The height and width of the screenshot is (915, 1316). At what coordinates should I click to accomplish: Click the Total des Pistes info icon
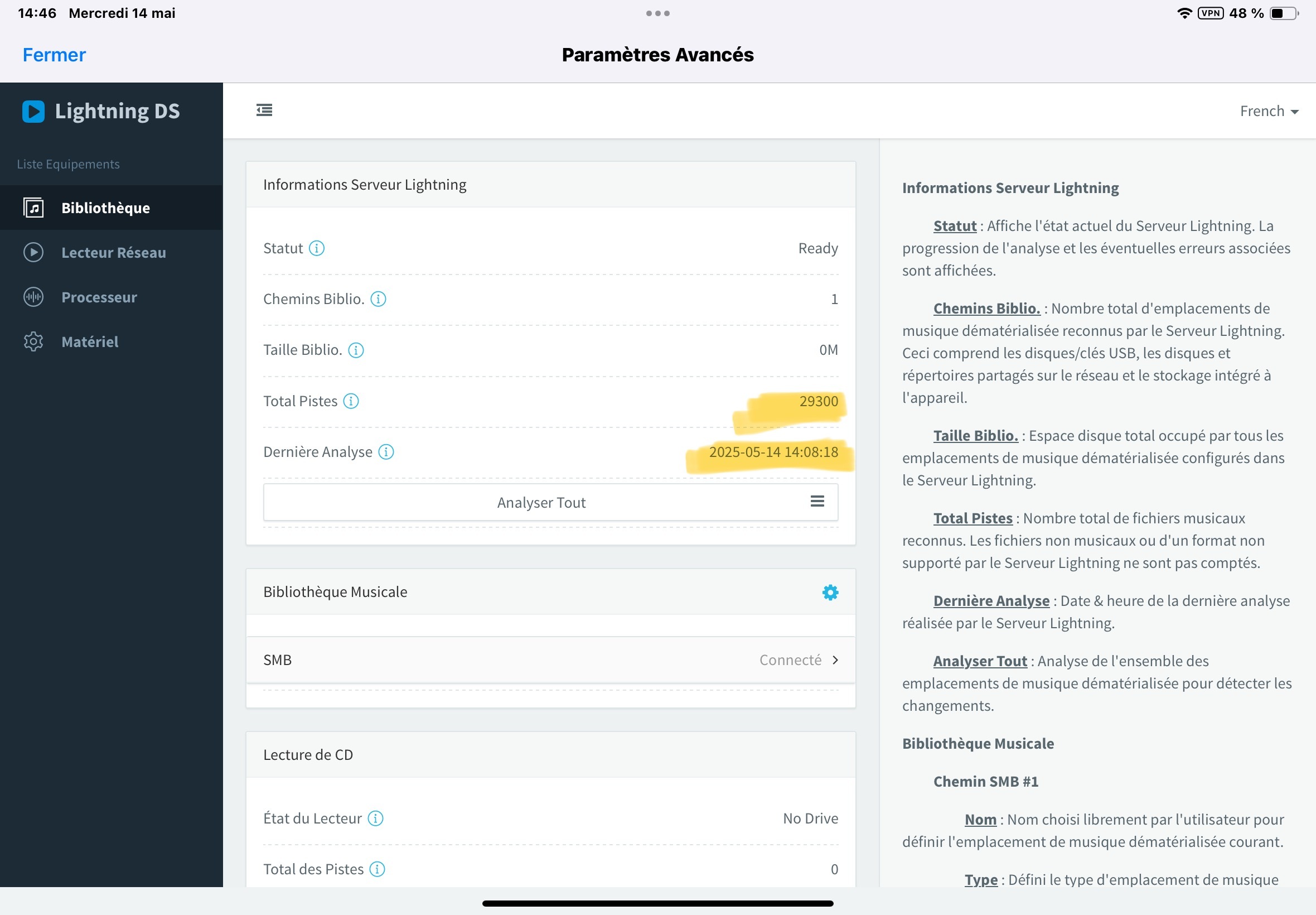pyautogui.click(x=377, y=870)
